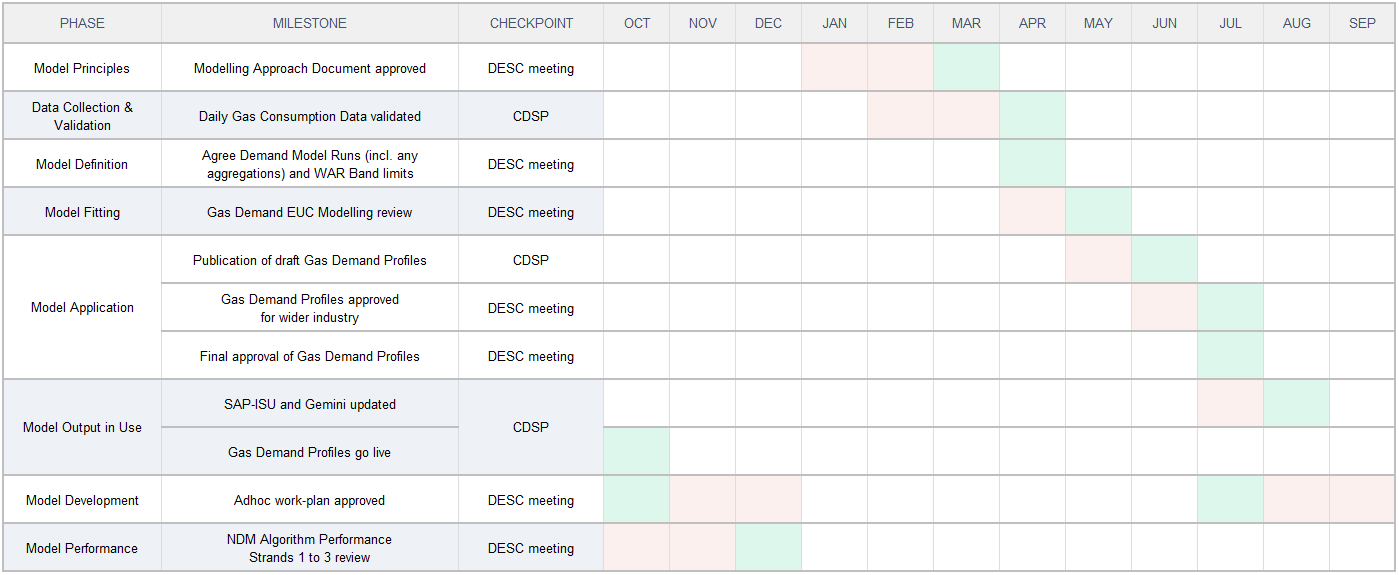This screenshot has height=575, width=1399.
Task: Click Modelling Approach Document approved milestone
Action: [310, 68]
